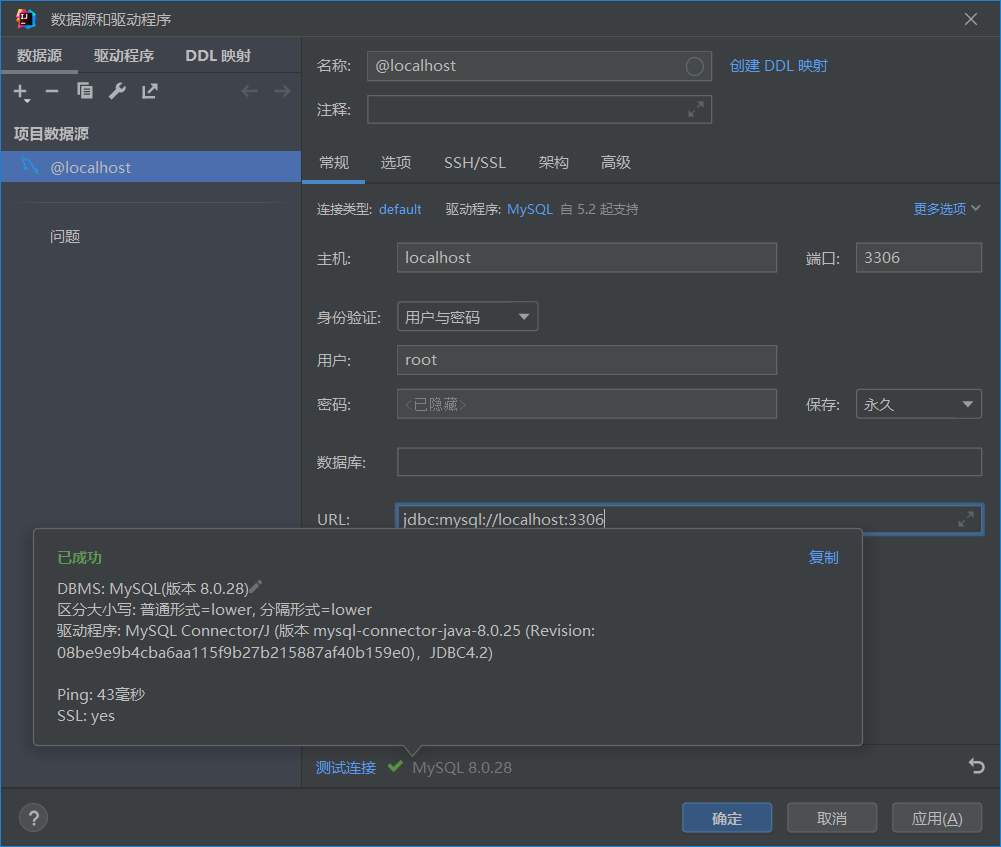Click the duplicate data source icon

pyautogui.click(x=85, y=92)
